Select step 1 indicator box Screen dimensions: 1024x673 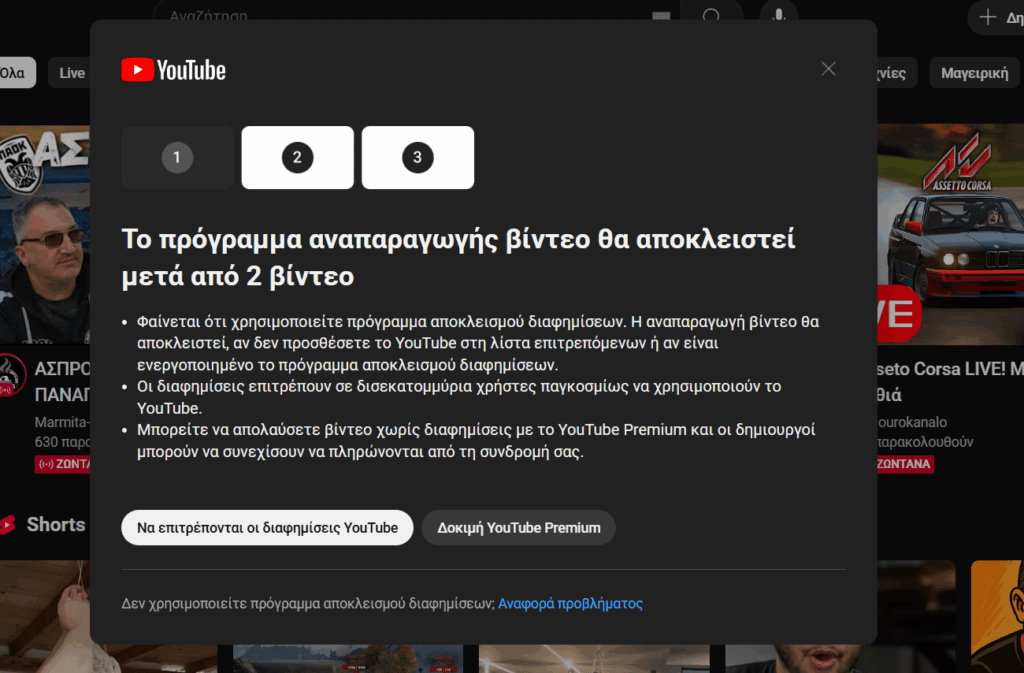click(x=177, y=157)
